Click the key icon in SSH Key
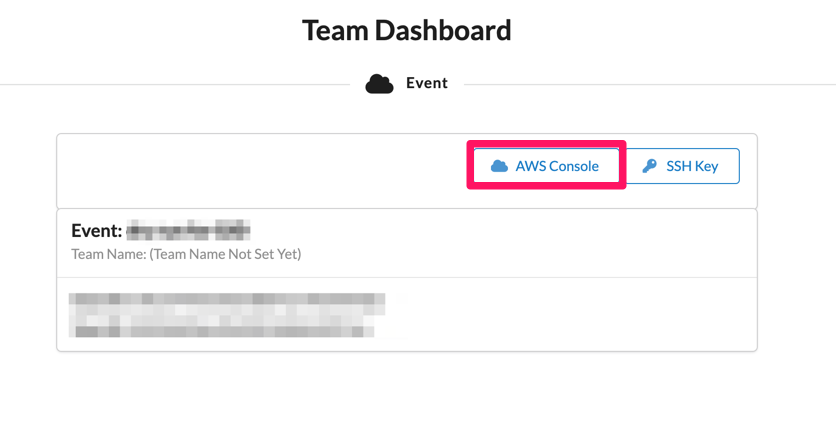The image size is (836, 434). tap(650, 166)
